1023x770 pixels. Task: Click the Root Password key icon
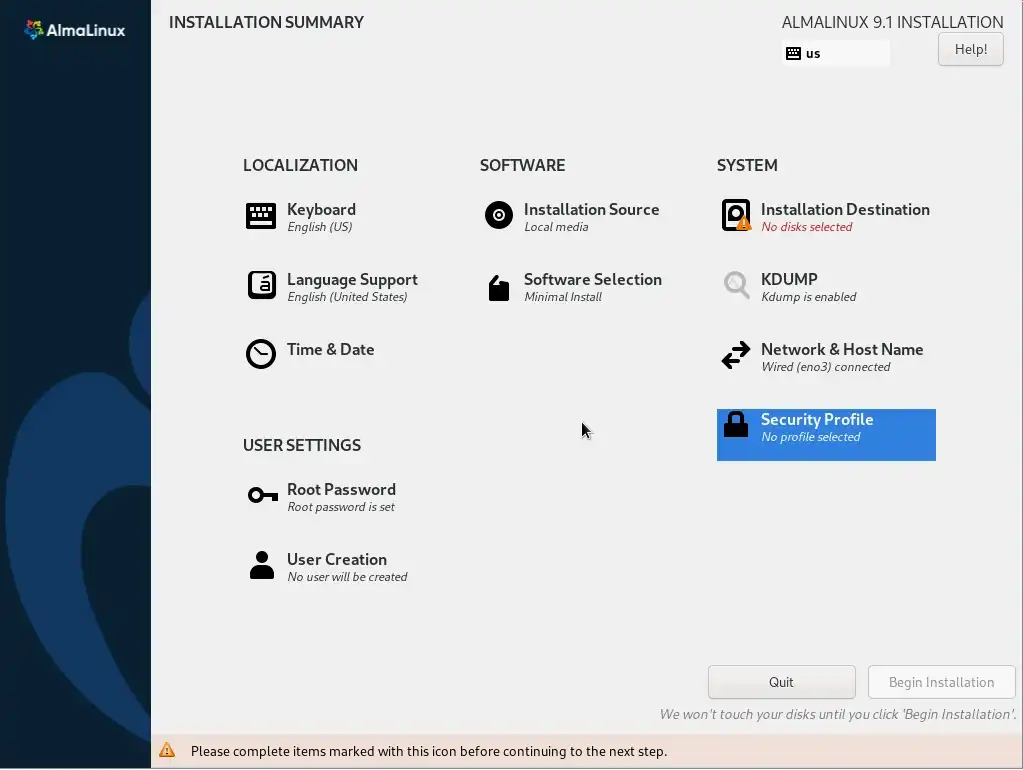point(262,495)
